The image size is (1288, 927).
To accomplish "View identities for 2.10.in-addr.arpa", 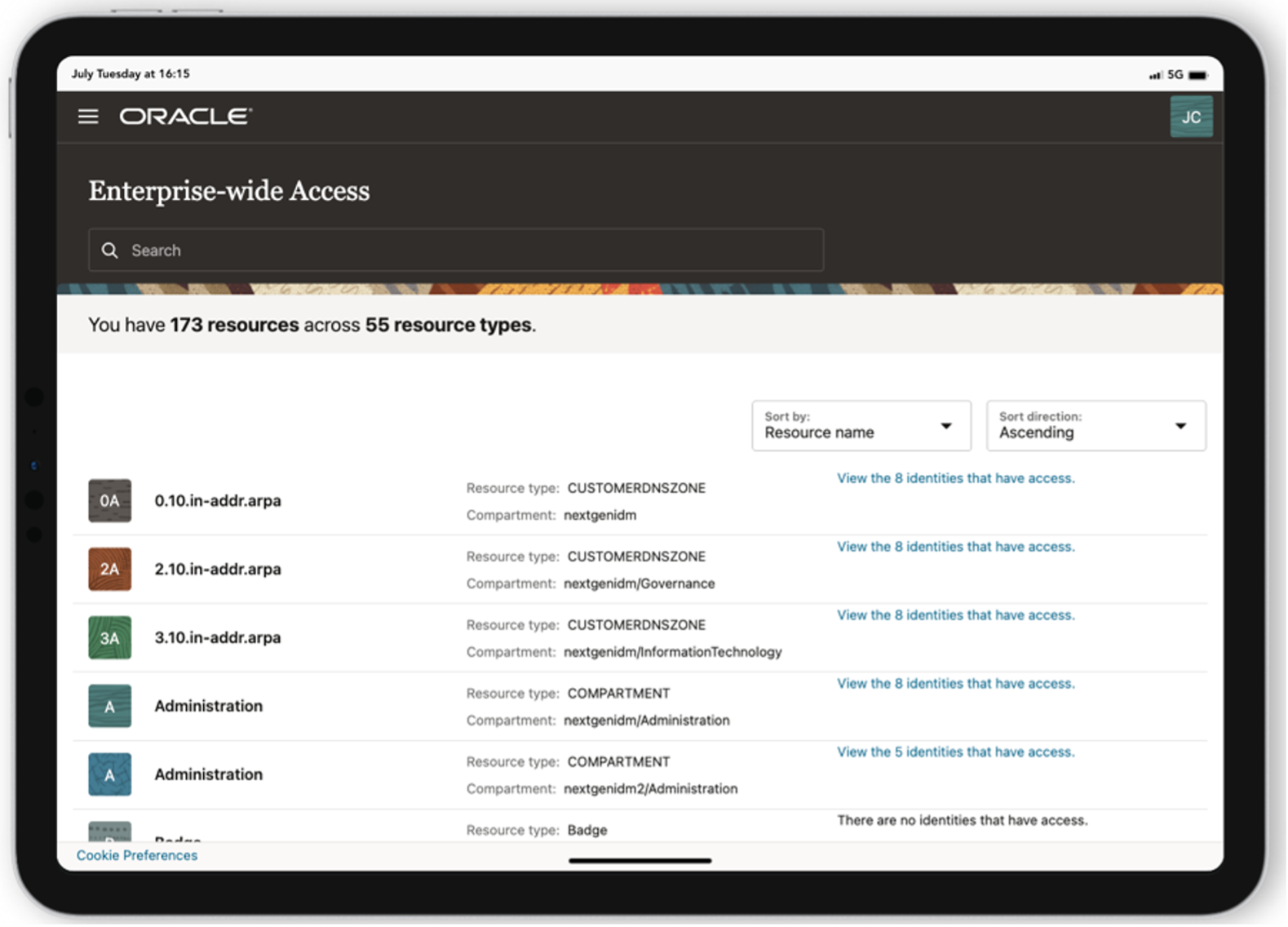I will [x=956, y=548].
